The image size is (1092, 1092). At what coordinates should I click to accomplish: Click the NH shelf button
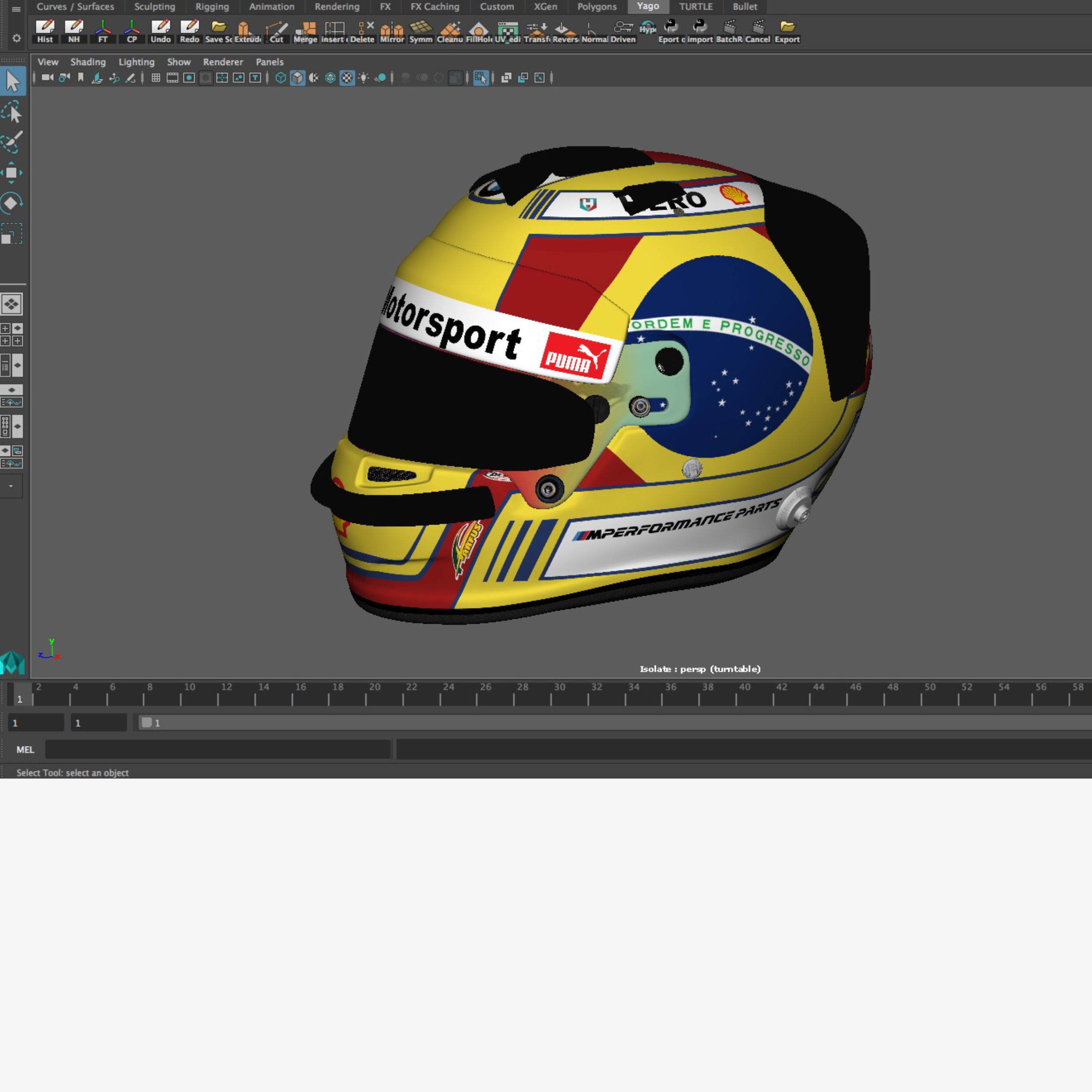point(73,31)
